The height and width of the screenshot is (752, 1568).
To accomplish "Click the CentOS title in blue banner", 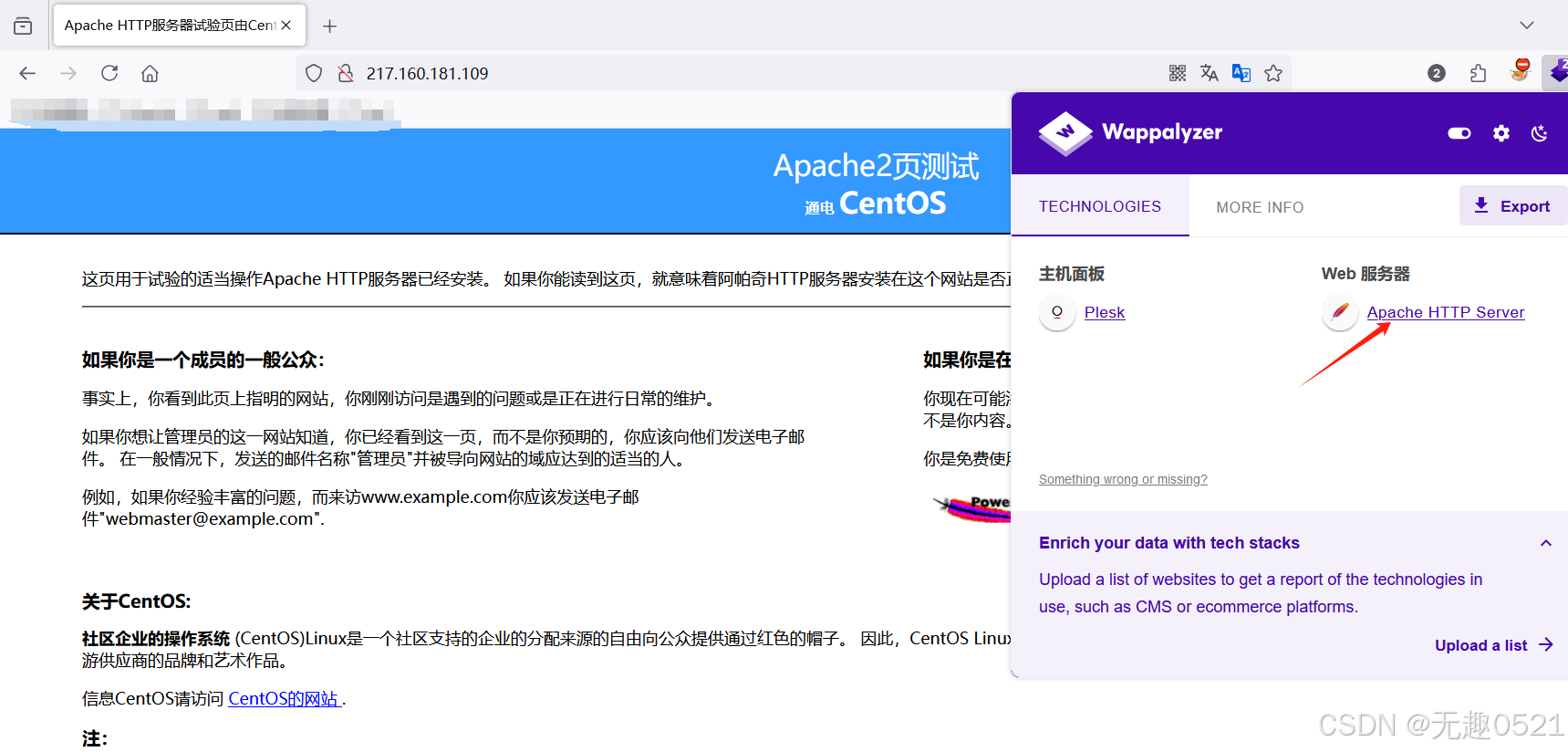I will [892, 204].
